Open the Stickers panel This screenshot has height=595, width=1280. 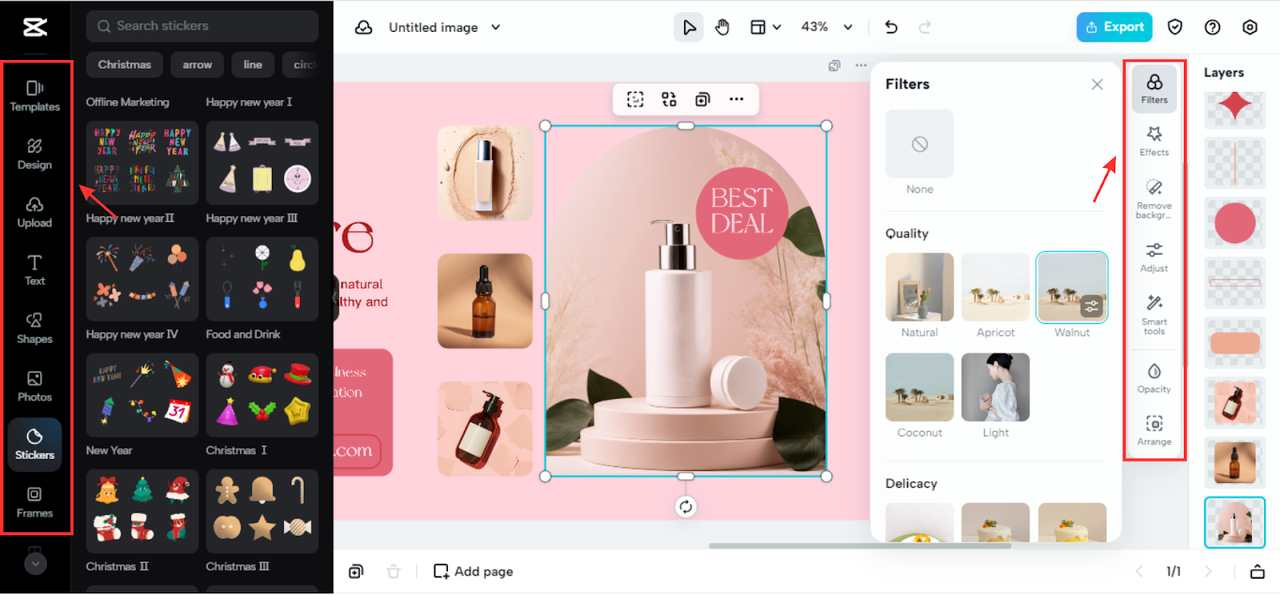[35, 444]
